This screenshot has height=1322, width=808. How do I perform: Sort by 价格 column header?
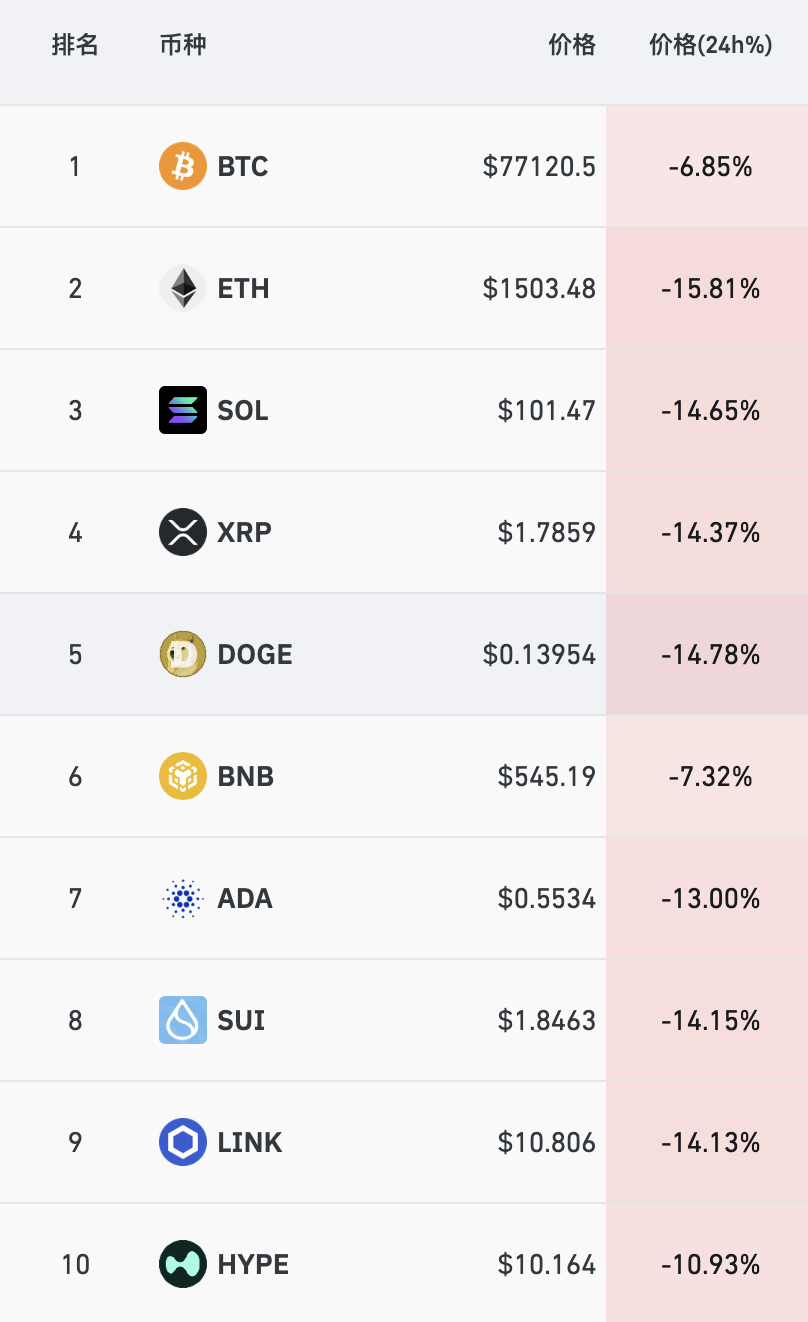[572, 45]
